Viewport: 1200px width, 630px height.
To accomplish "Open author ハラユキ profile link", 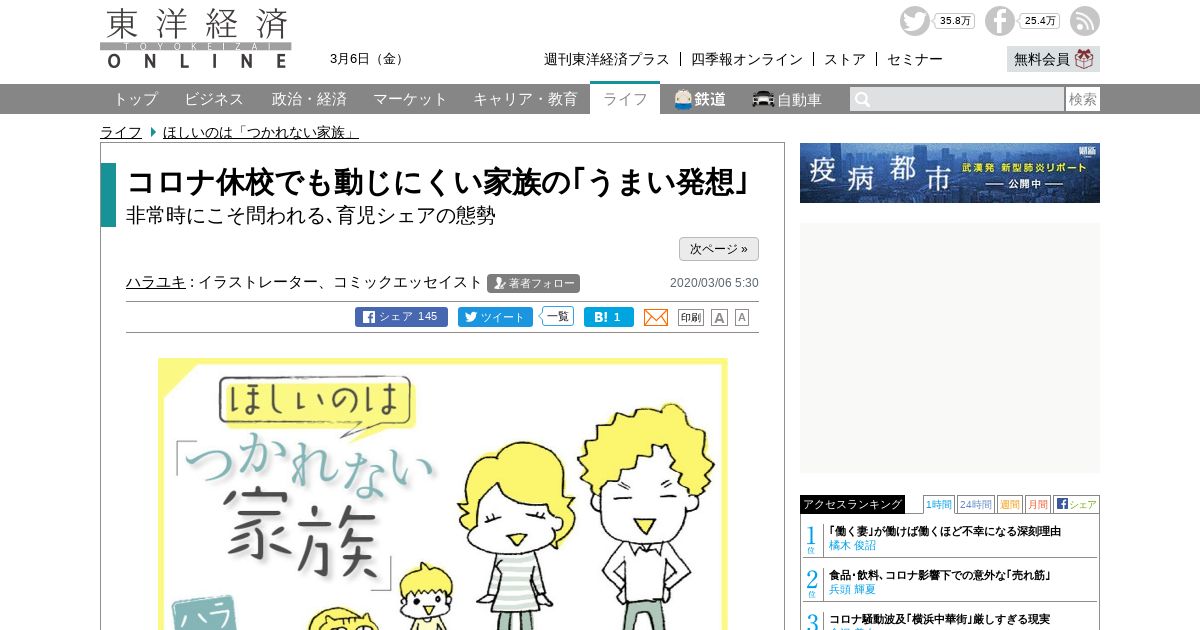I will [156, 282].
